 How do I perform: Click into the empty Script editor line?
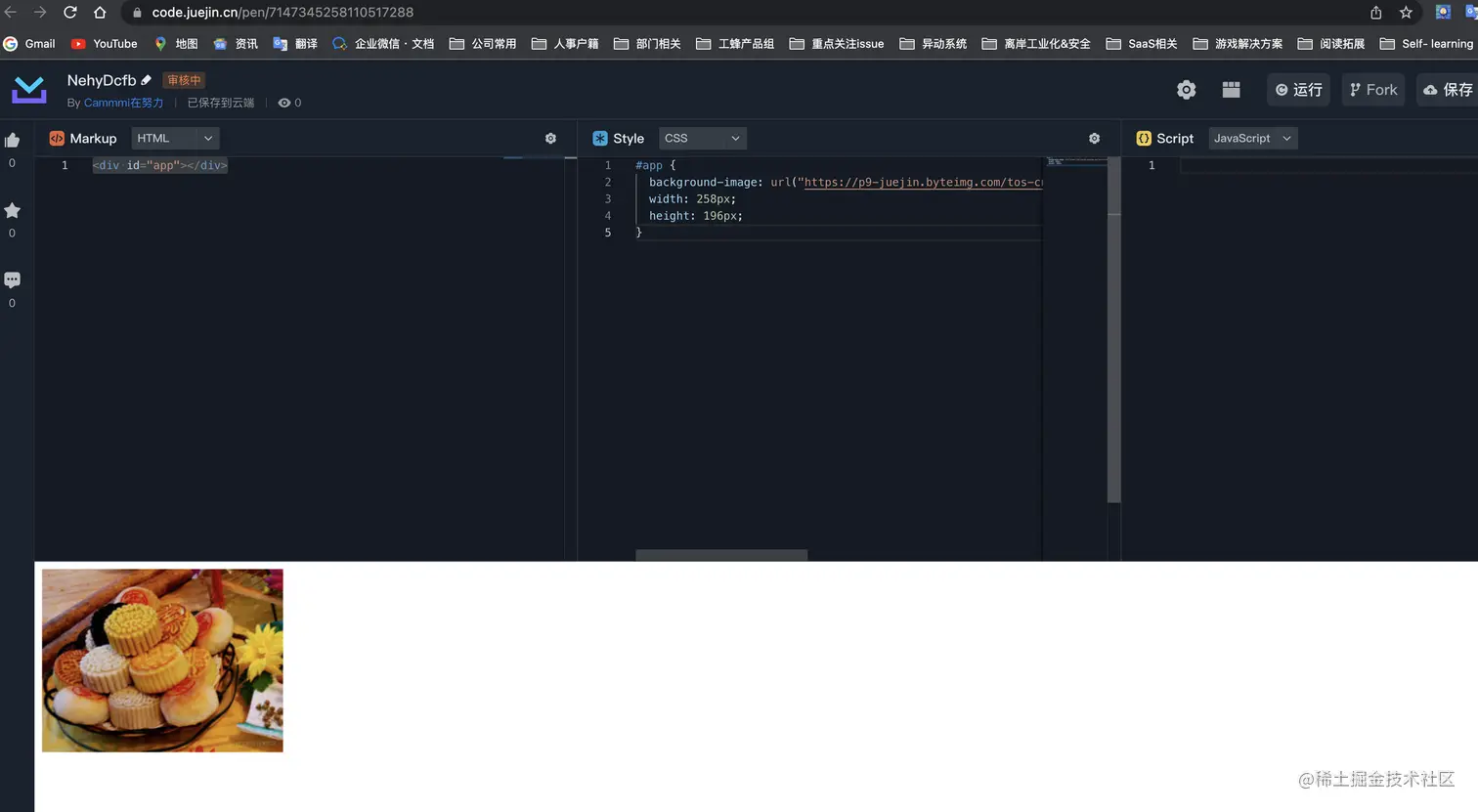click(x=1328, y=165)
